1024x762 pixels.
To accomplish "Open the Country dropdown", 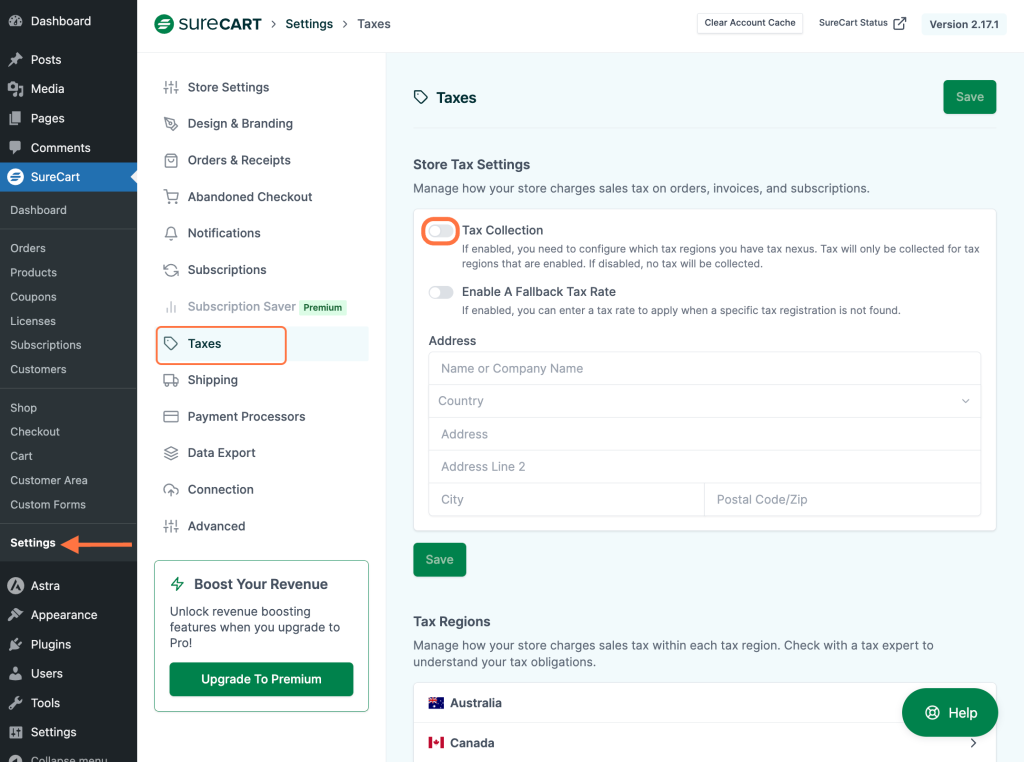I will 704,401.
